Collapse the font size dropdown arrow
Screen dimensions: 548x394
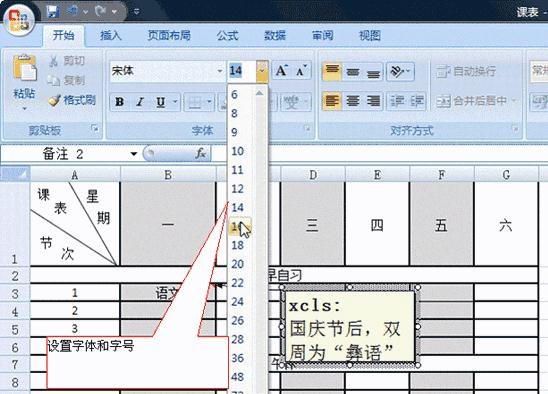[x=262, y=71]
